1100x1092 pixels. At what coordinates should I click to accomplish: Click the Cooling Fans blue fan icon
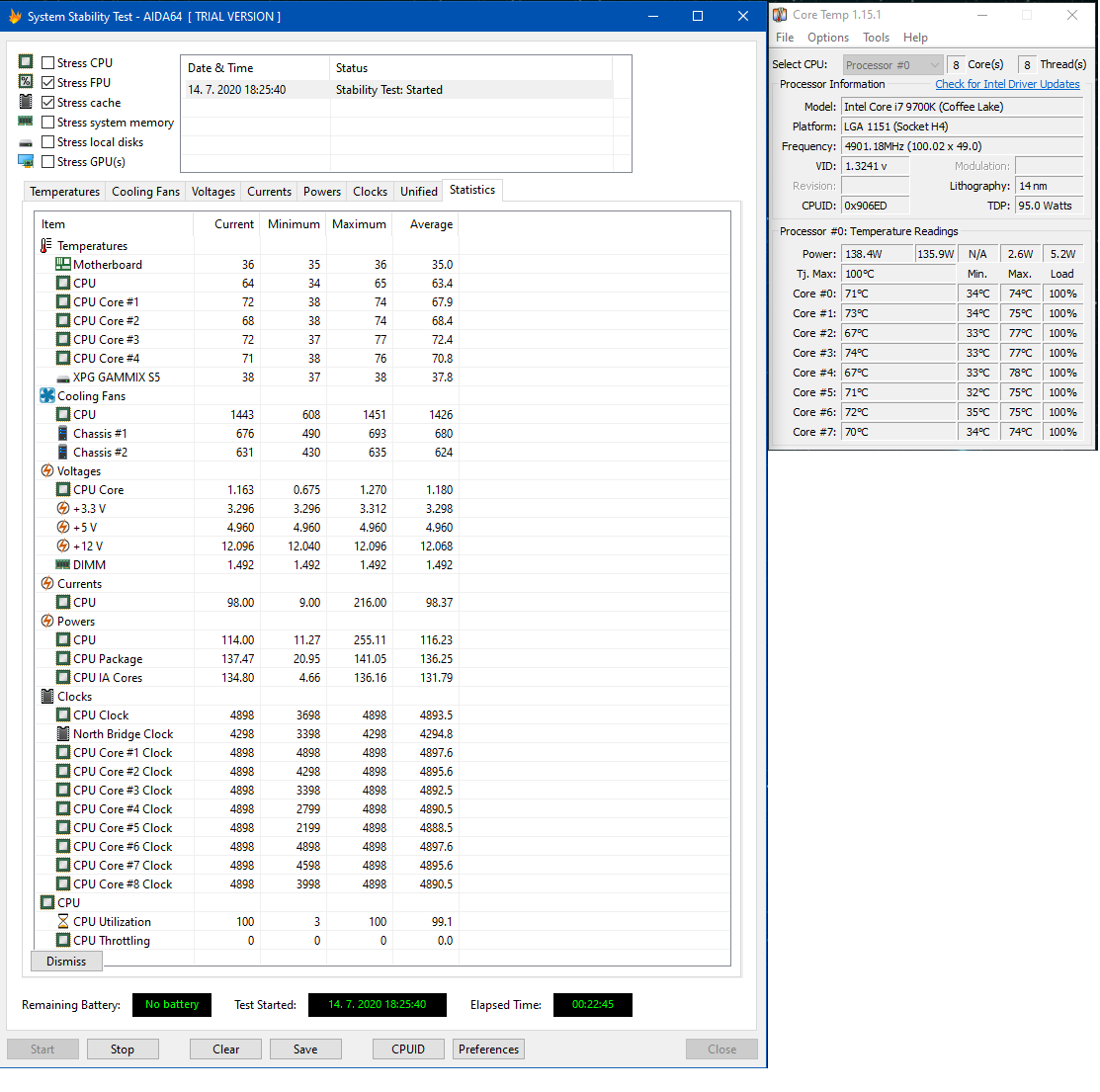[x=47, y=396]
